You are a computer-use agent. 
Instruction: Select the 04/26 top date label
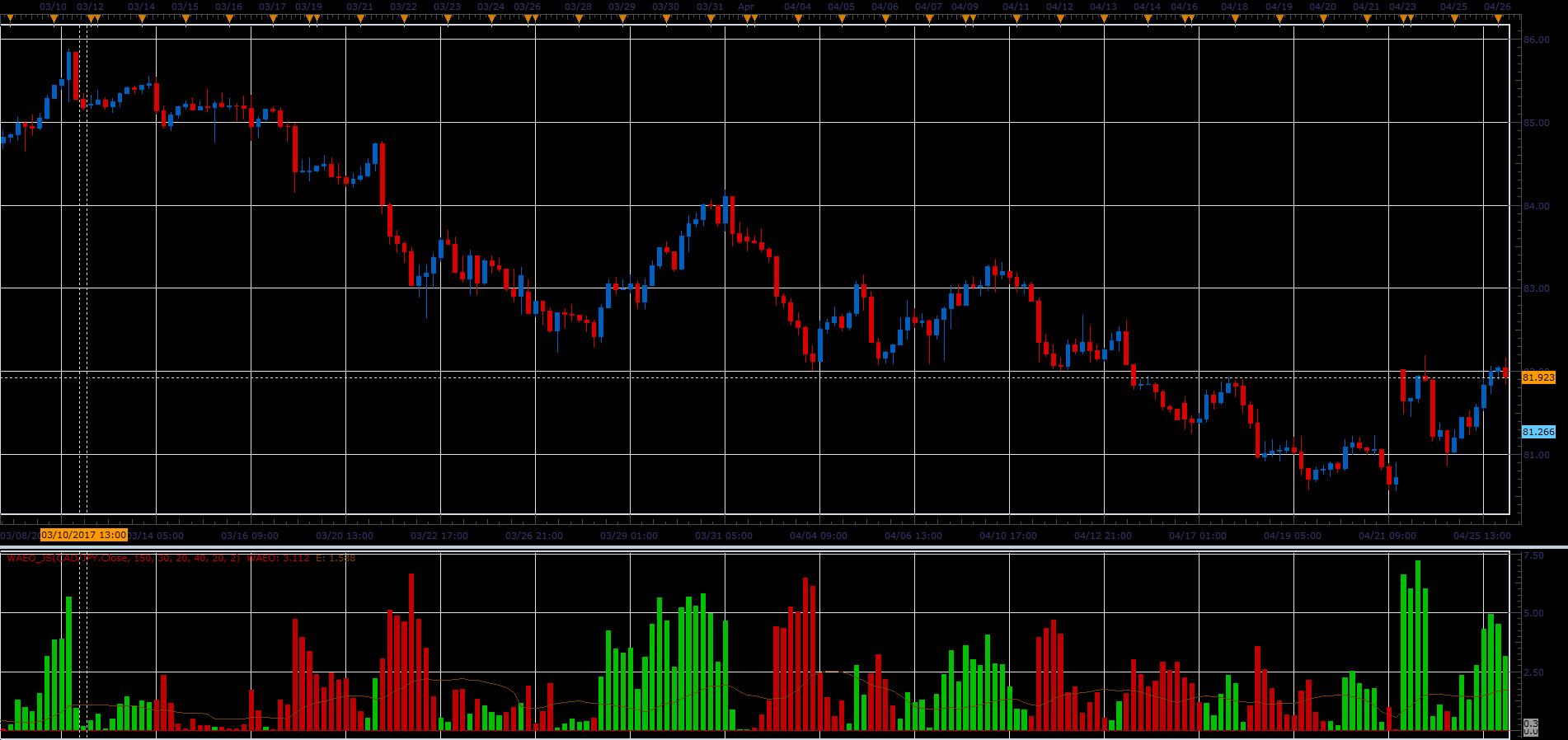1498,7
